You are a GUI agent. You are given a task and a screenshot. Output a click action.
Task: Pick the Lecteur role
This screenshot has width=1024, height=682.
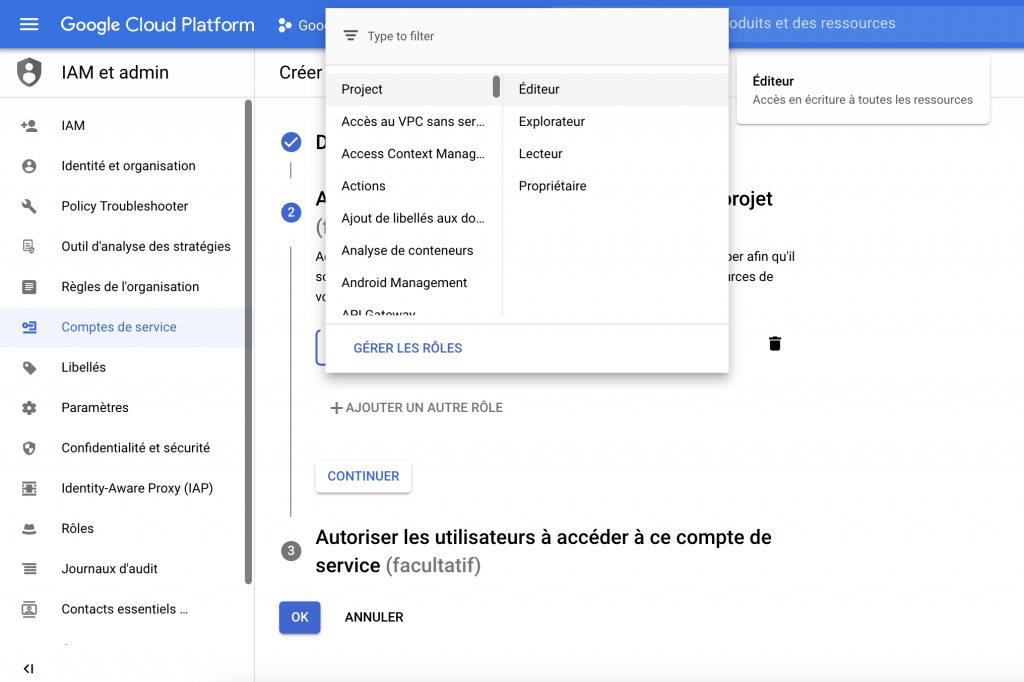[x=540, y=154]
